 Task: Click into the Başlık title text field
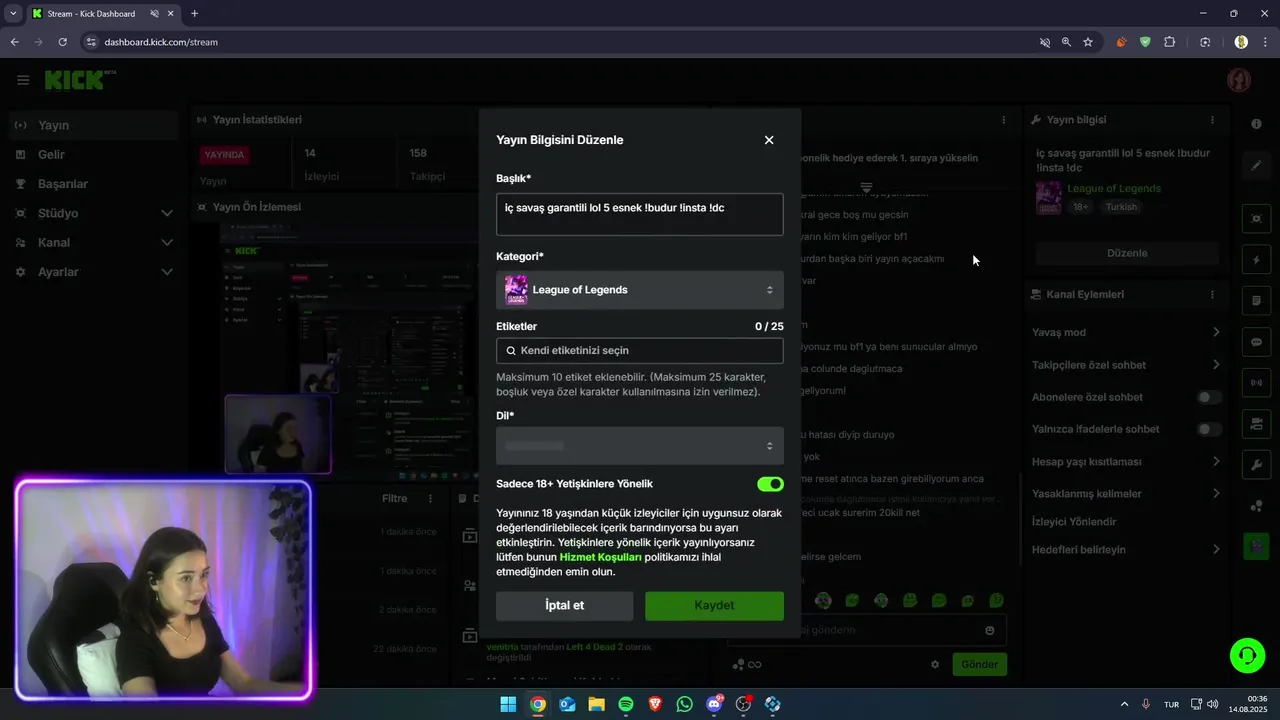coord(640,214)
